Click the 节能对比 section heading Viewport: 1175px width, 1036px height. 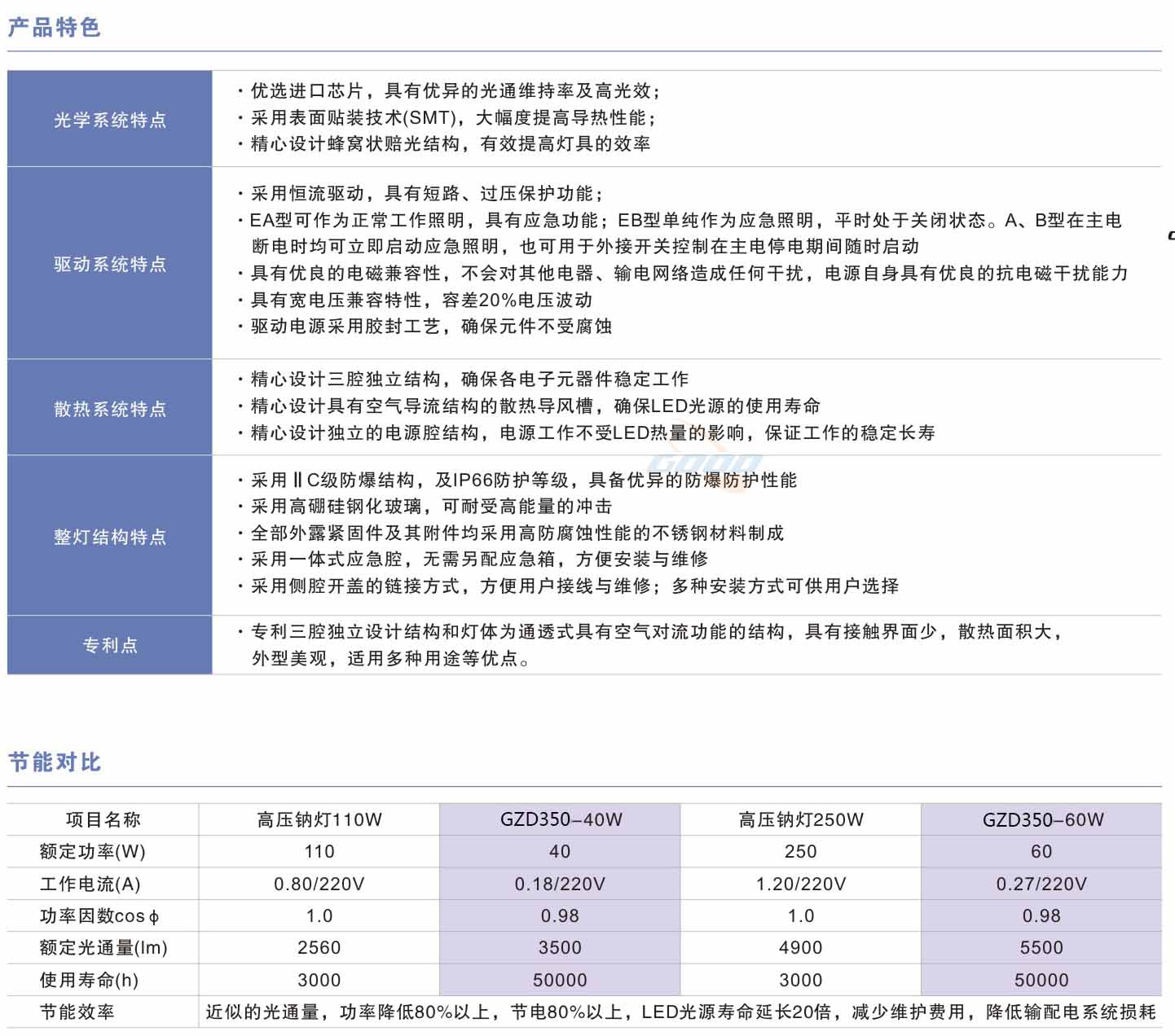pyautogui.click(x=54, y=762)
